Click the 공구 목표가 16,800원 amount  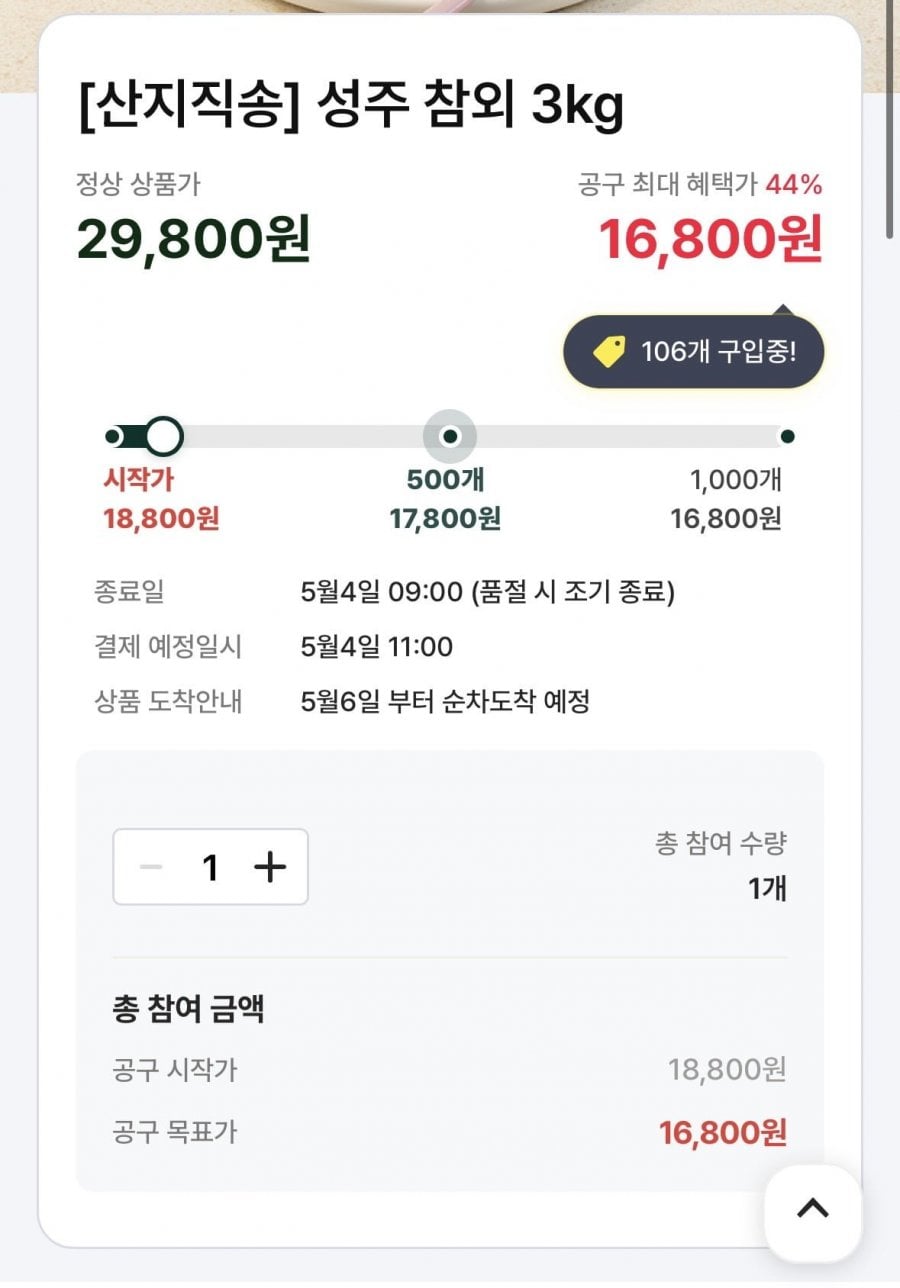click(722, 1133)
